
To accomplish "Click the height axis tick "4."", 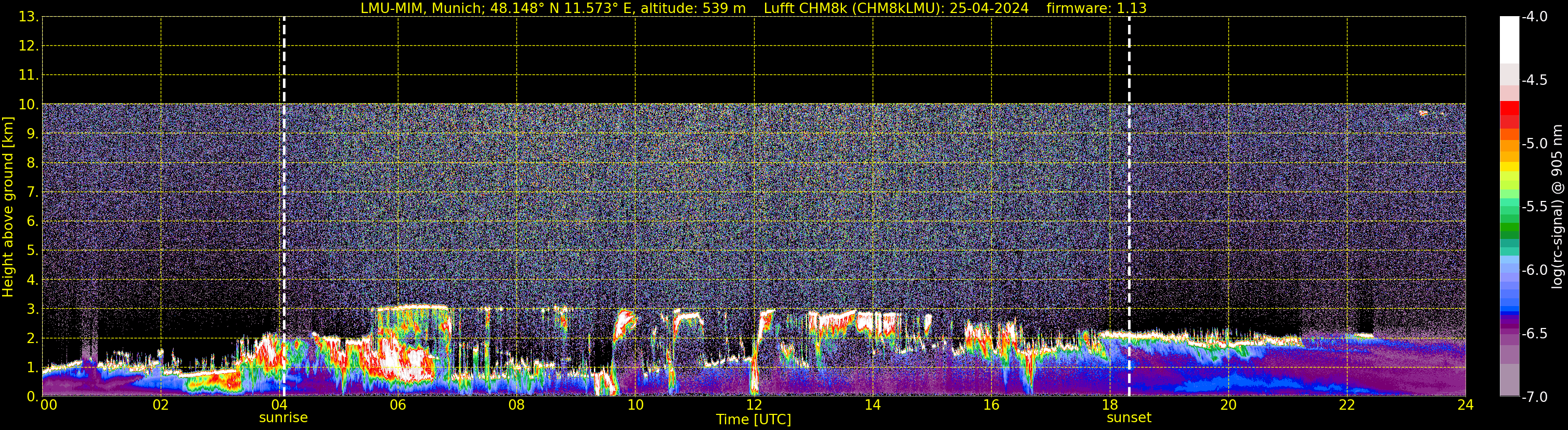I will [x=32, y=280].
